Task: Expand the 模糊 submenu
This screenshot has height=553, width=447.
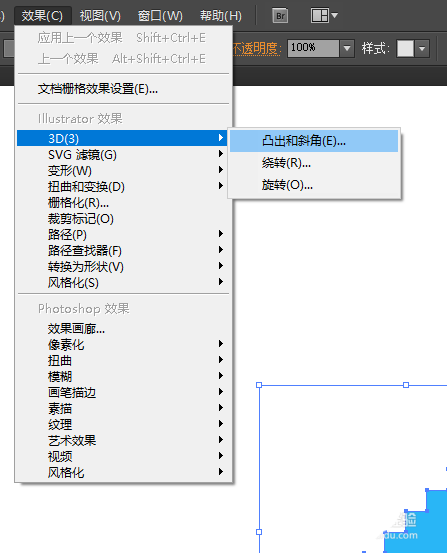Action: click(x=123, y=376)
